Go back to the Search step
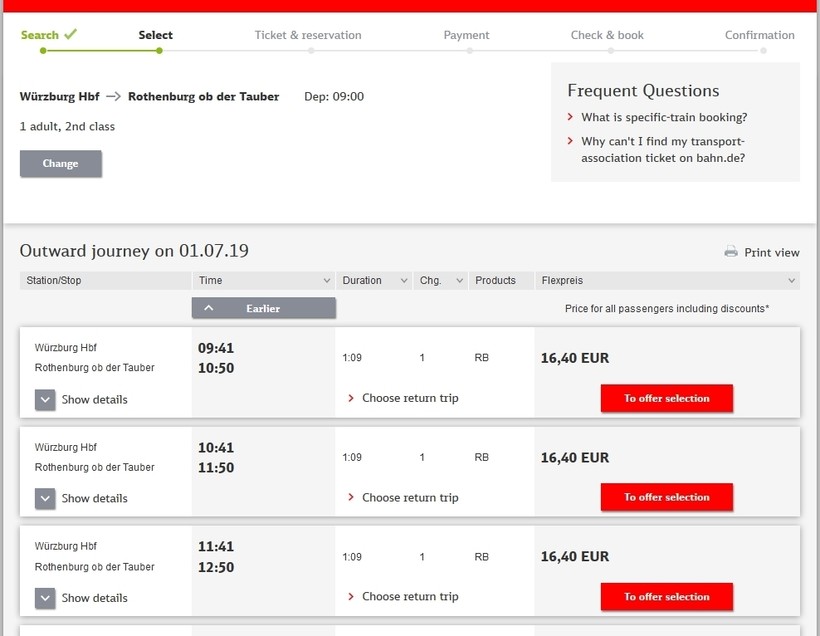Screen dimensions: 820x636 (x=40, y=35)
